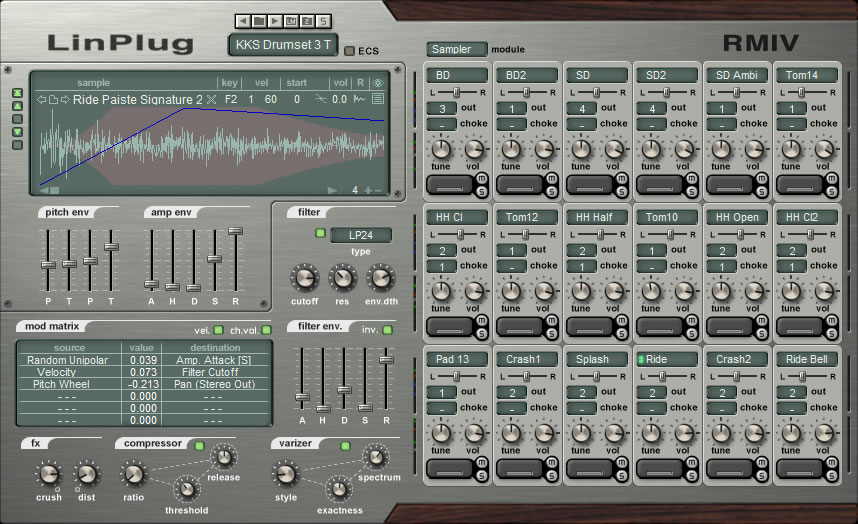Viewport: 858px width, 524px height.
Task: Open Pan (Stereo Out) destination selector
Action: coord(214,385)
